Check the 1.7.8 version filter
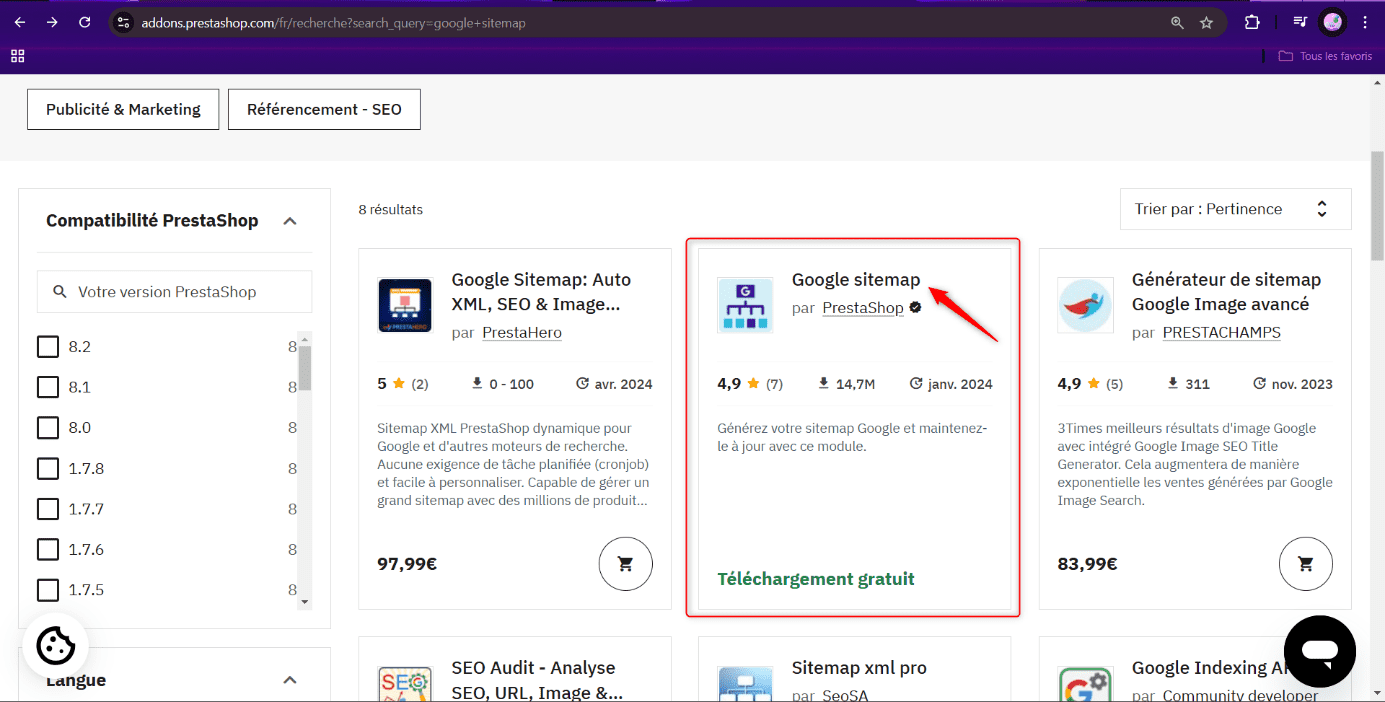 point(48,468)
